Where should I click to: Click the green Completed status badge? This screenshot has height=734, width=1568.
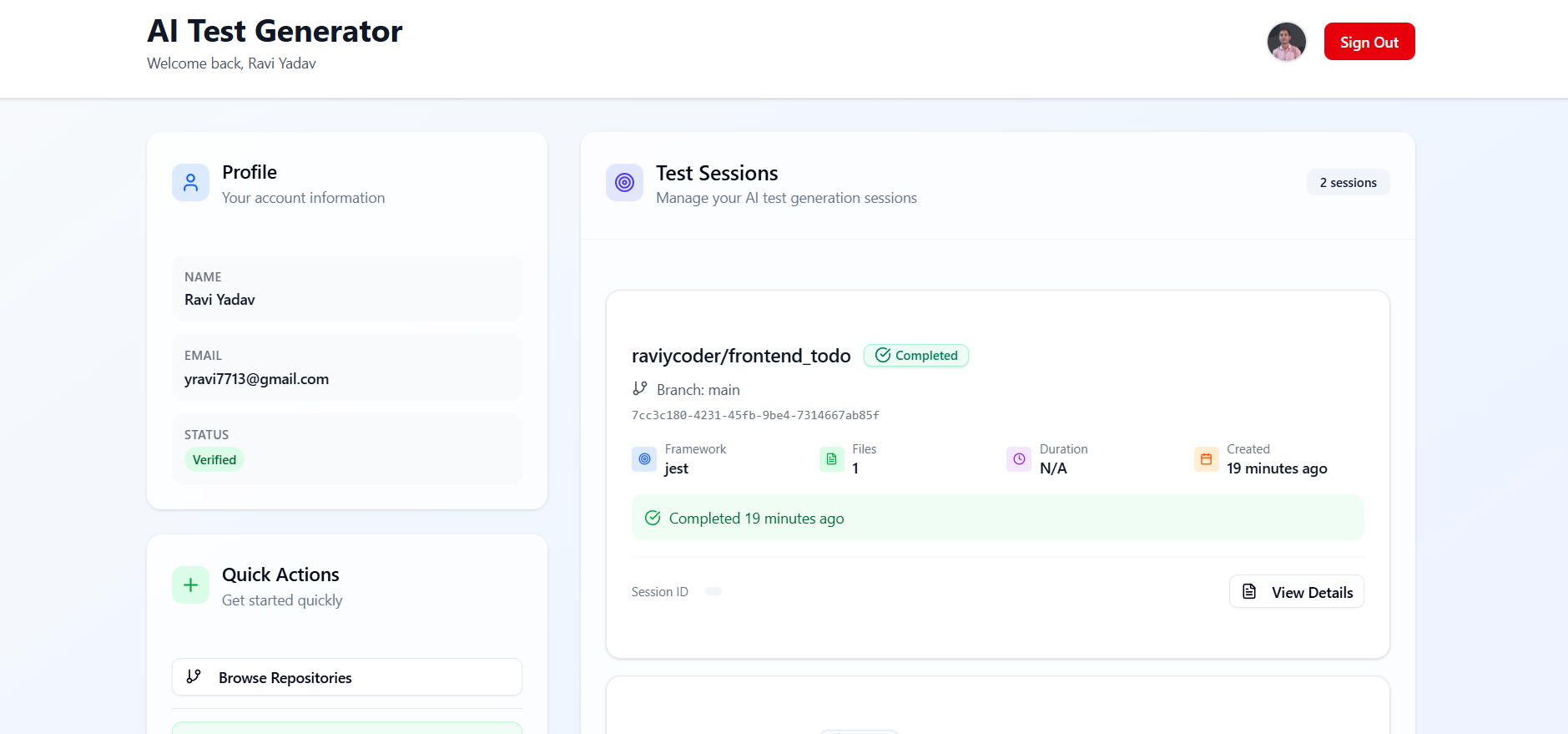pos(916,355)
